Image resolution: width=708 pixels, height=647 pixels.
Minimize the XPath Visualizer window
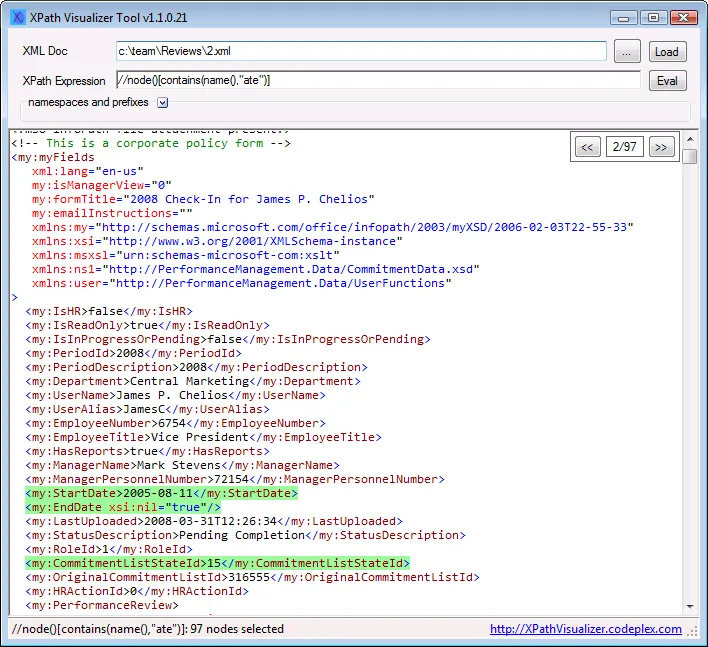coord(624,18)
